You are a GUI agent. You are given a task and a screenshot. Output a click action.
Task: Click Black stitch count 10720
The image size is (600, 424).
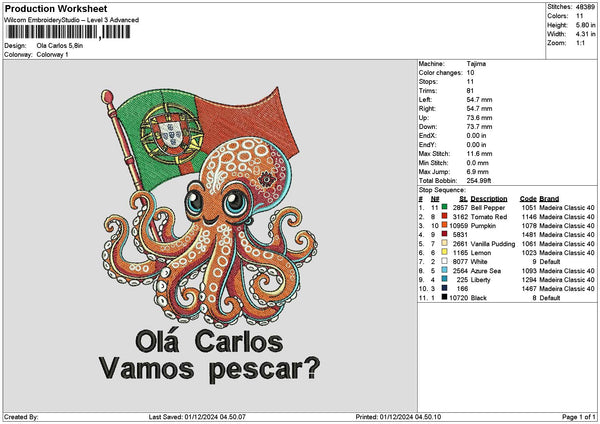tap(458, 298)
